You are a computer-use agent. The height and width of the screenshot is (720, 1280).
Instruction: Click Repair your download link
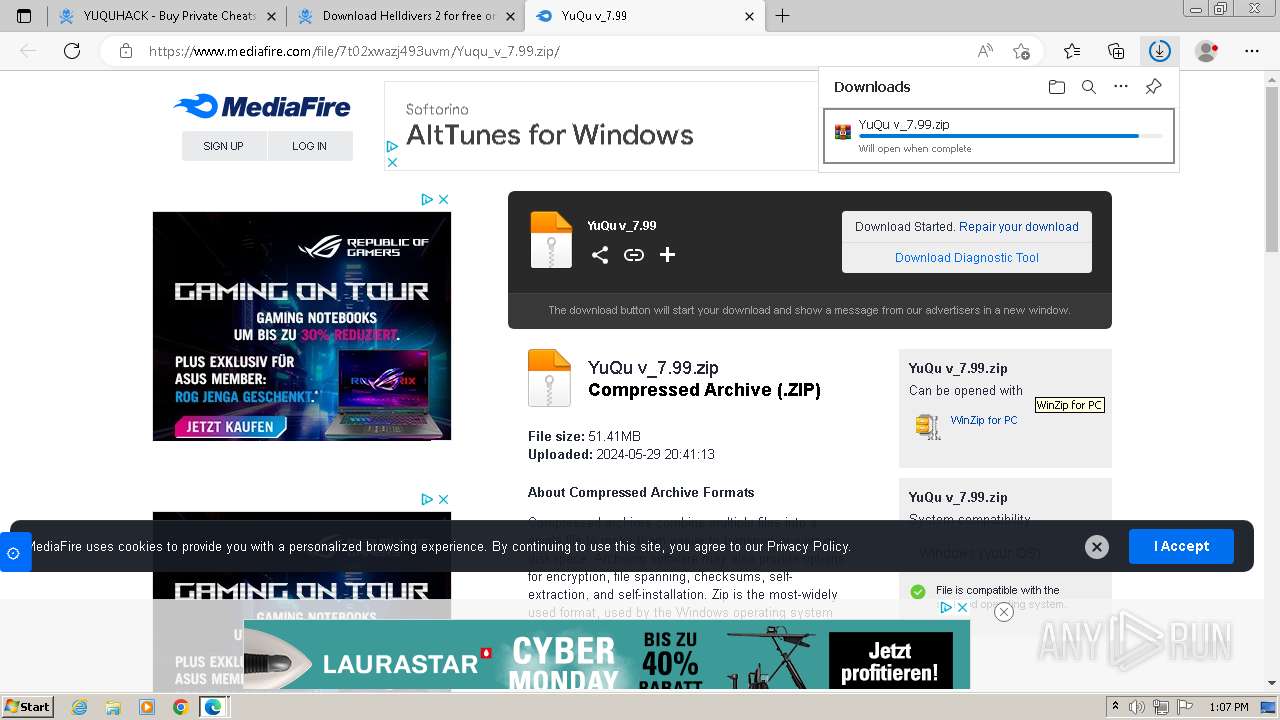[1019, 227]
